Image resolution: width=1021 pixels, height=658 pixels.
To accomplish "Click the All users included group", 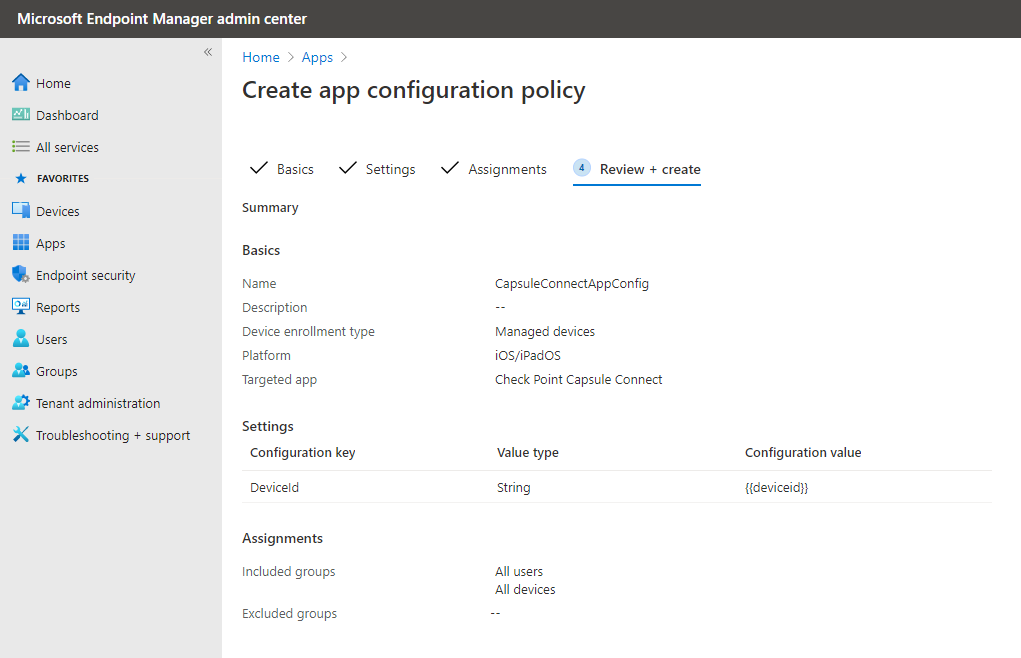I will (x=518, y=571).
